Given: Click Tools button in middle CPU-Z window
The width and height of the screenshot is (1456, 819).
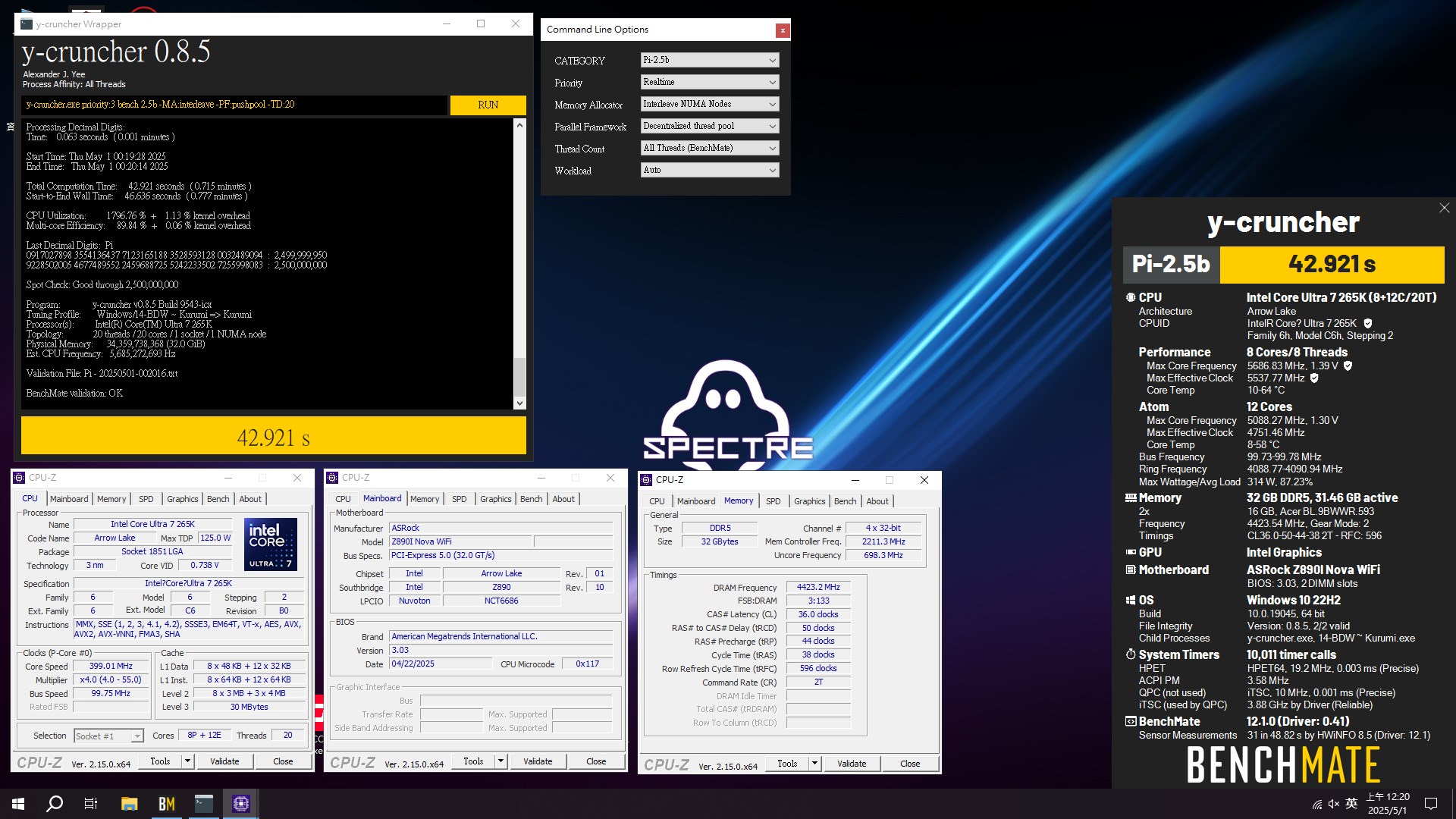Looking at the screenshot, I should coord(473,761).
